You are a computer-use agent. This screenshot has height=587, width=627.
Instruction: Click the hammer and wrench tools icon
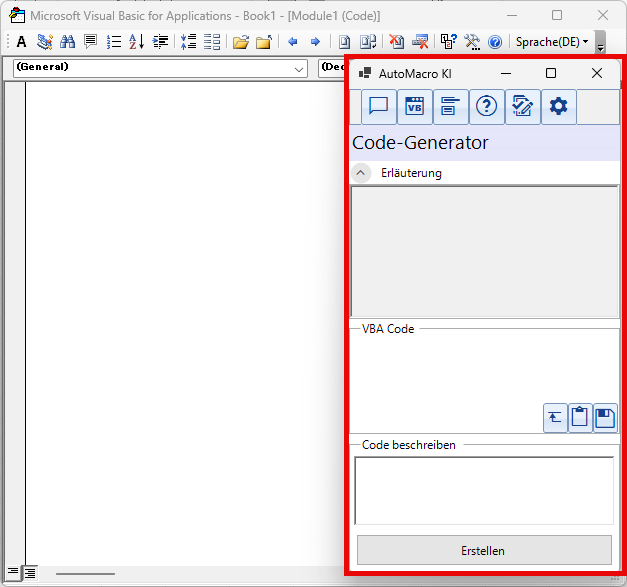[472, 42]
